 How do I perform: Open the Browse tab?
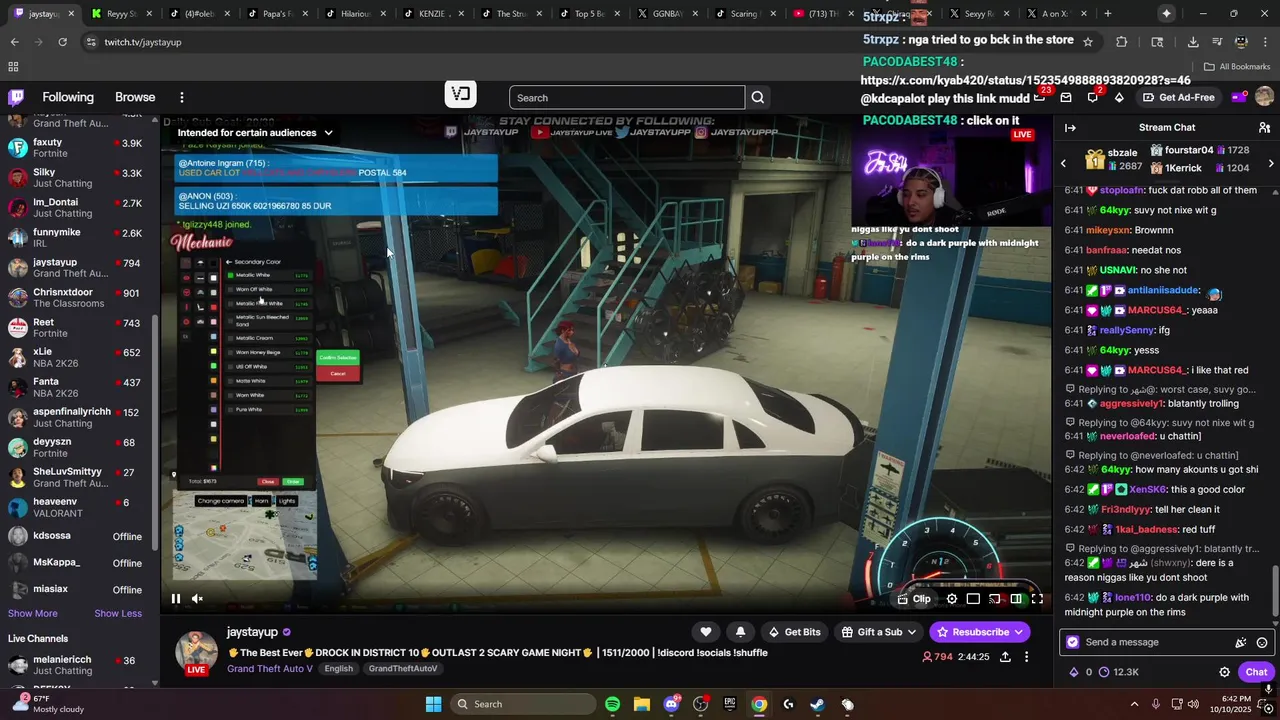pos(135,97)
